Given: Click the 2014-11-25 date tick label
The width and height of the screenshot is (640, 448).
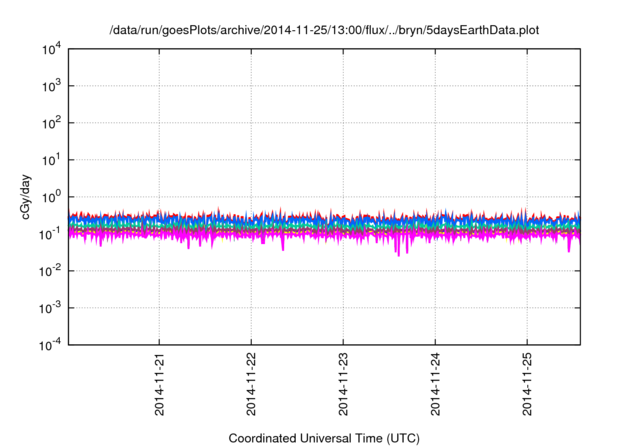Looking at the screenshot, I should (527, 384).
